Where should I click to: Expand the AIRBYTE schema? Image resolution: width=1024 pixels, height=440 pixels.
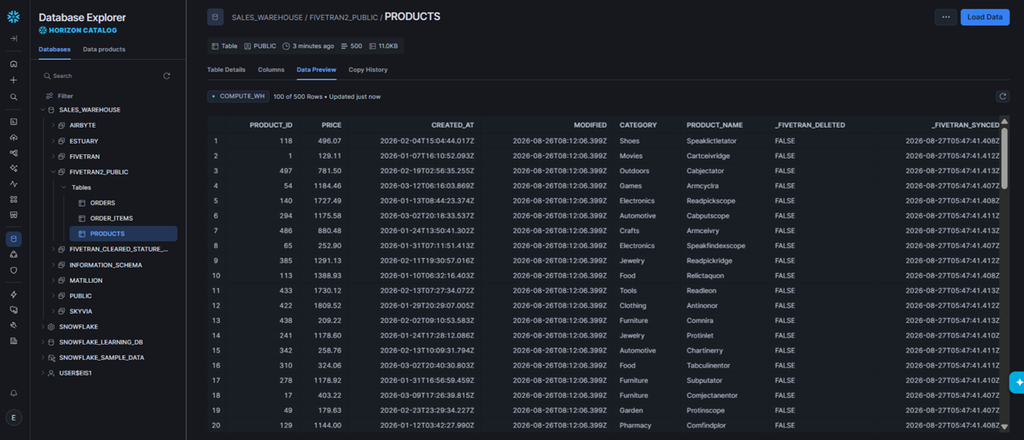(54, 125)
